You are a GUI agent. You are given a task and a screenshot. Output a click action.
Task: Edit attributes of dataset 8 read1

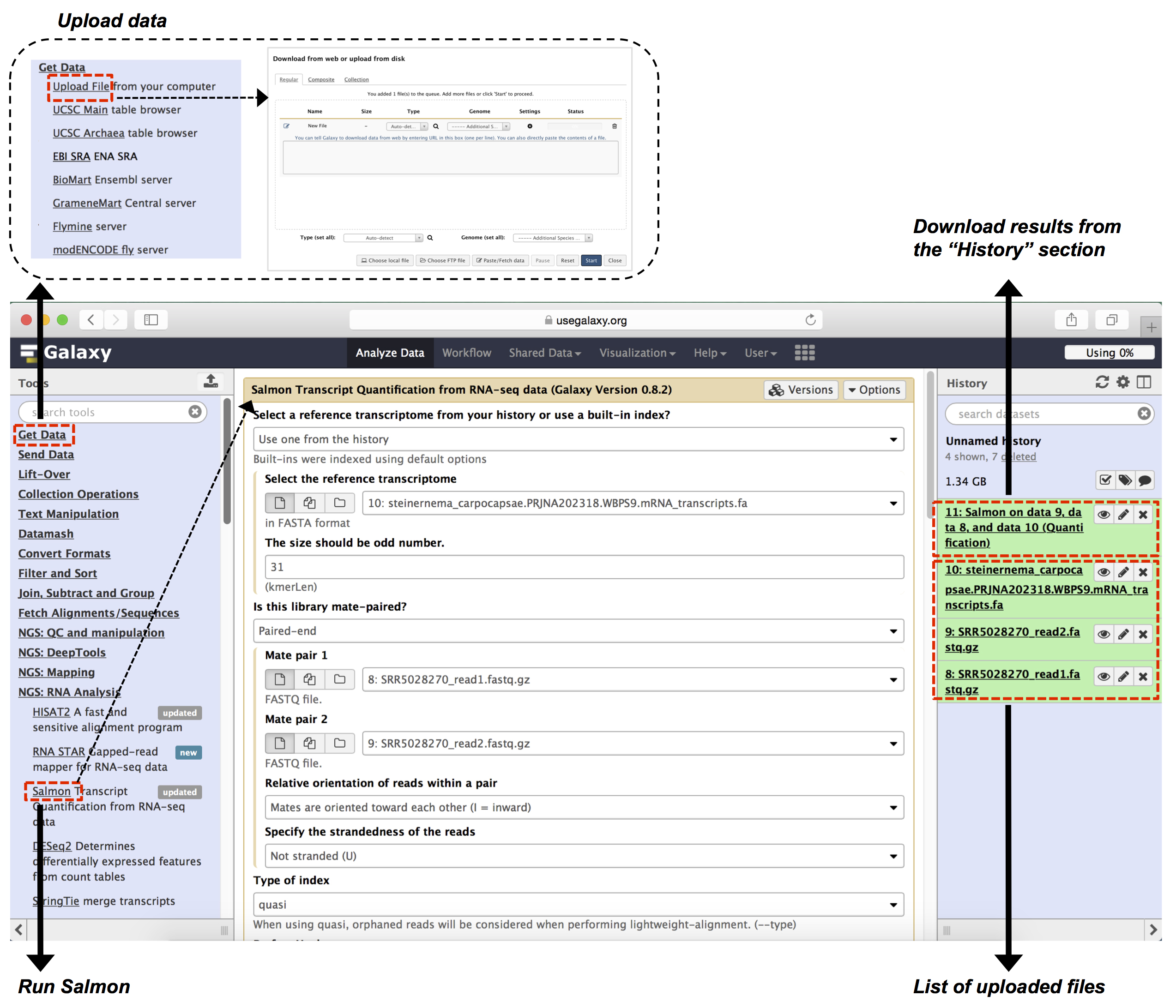pos(1123,676)
